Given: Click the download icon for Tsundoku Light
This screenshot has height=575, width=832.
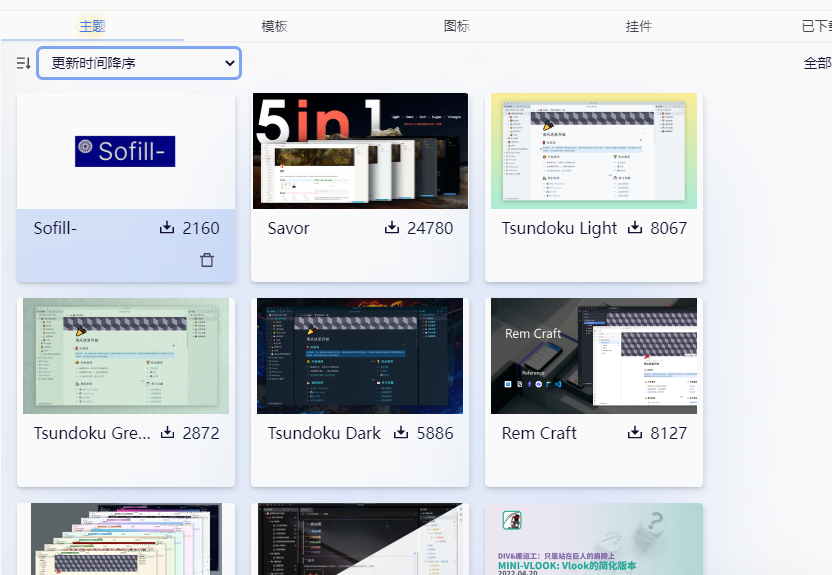Looking at the screenshot, I should [635, 228].
